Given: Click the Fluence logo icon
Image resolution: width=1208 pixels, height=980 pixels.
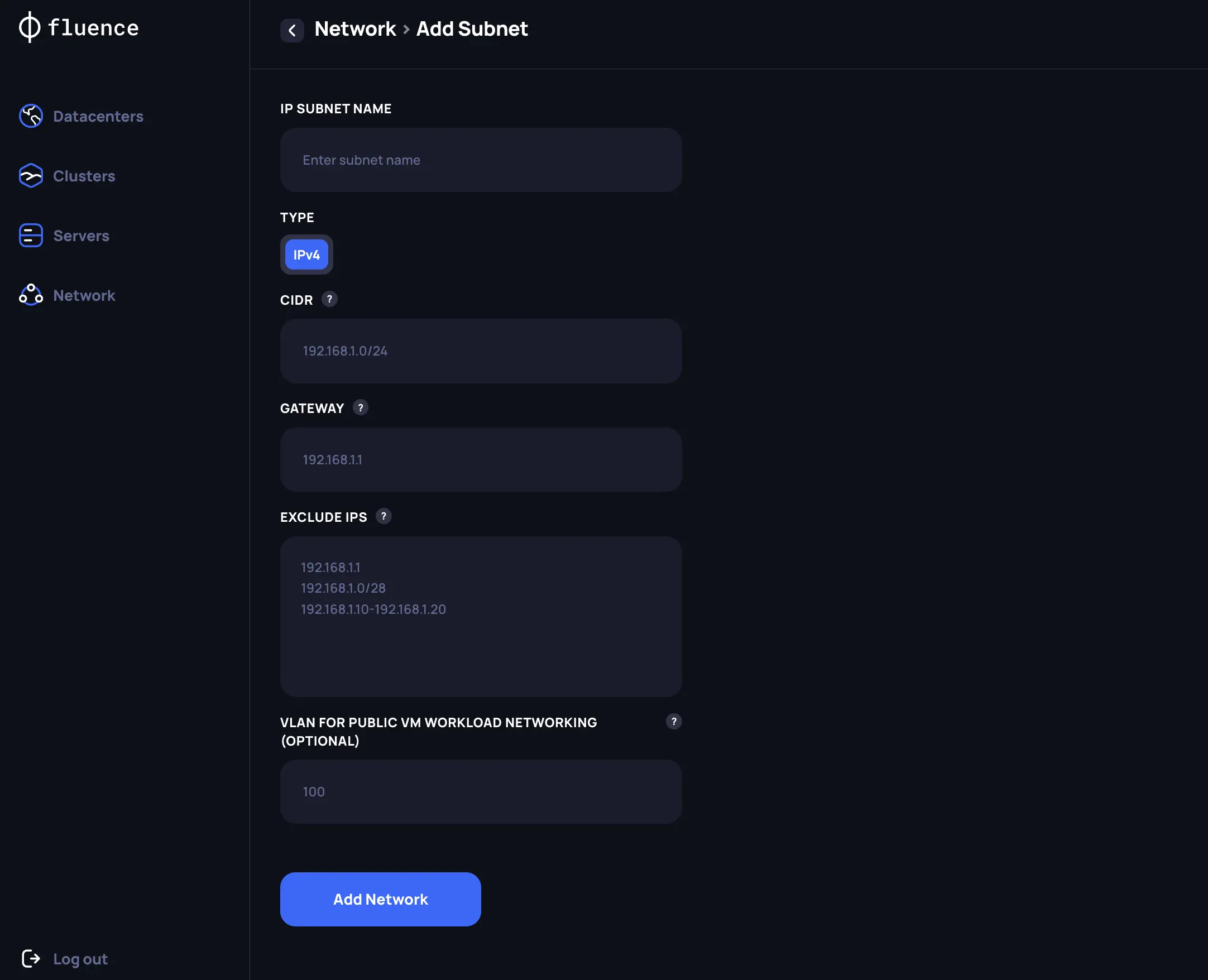Looking at the screenshot, I should 30,27.
